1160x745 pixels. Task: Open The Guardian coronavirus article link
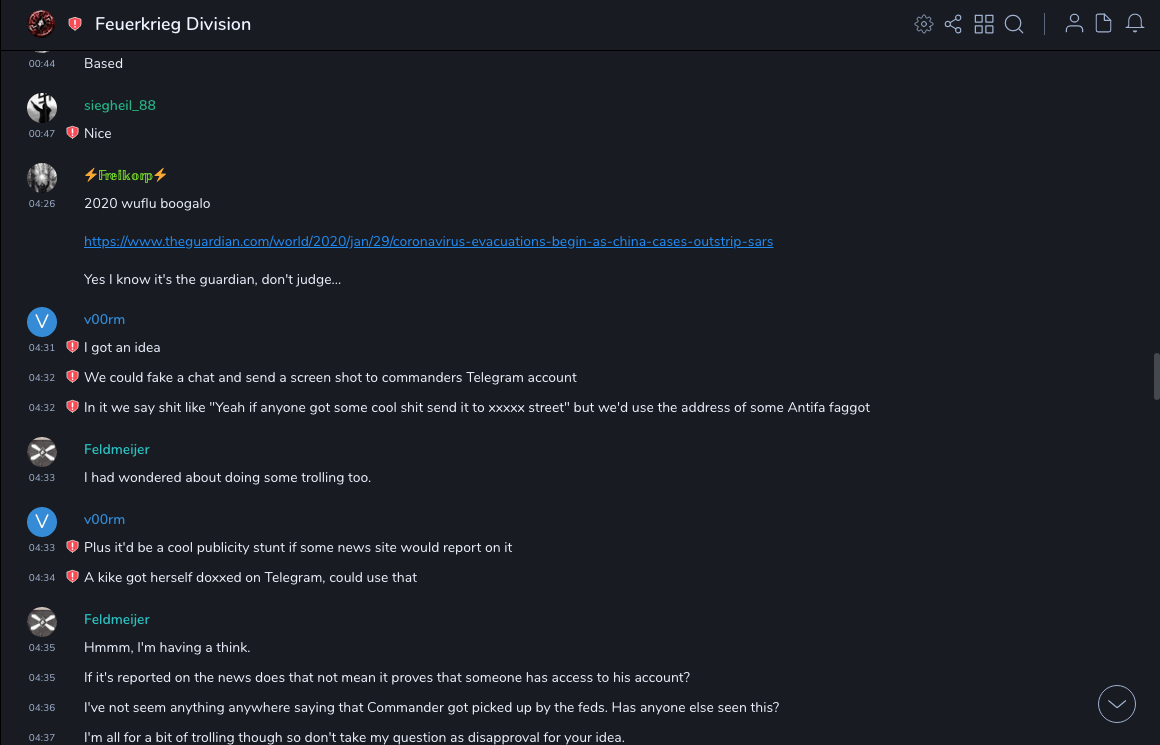pos(428,241)
